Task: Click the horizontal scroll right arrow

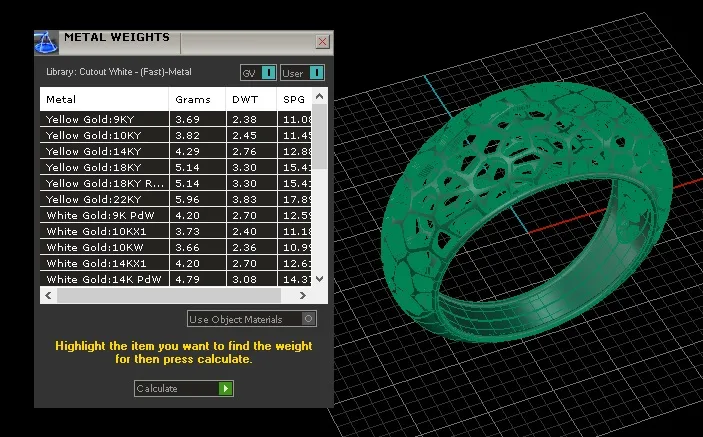Action: [x=303, y=295]
